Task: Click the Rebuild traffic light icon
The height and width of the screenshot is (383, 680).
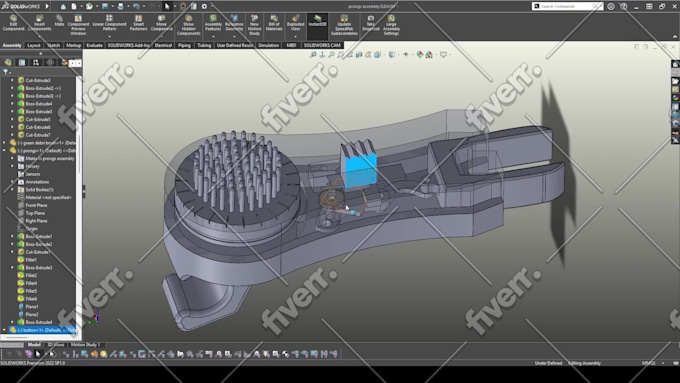Action: (183, 6)
